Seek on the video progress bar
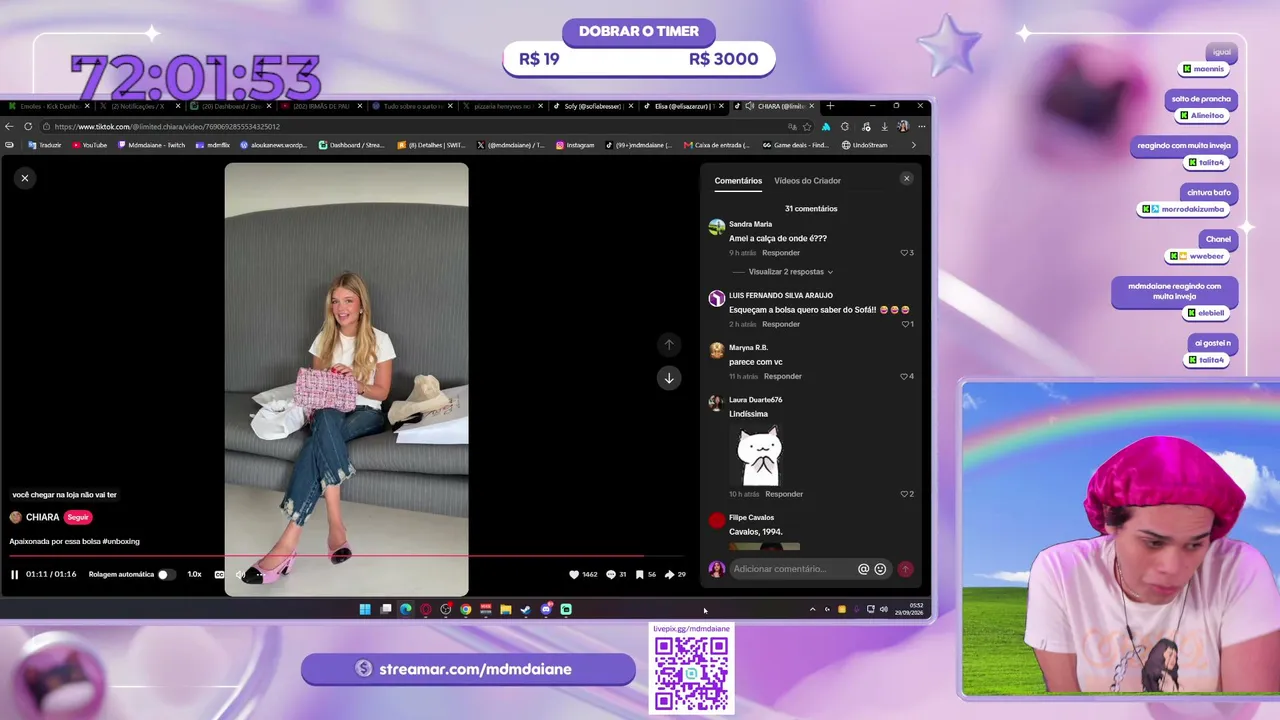The height and width of the screenshot is (720, 1280). coord(346,555)
